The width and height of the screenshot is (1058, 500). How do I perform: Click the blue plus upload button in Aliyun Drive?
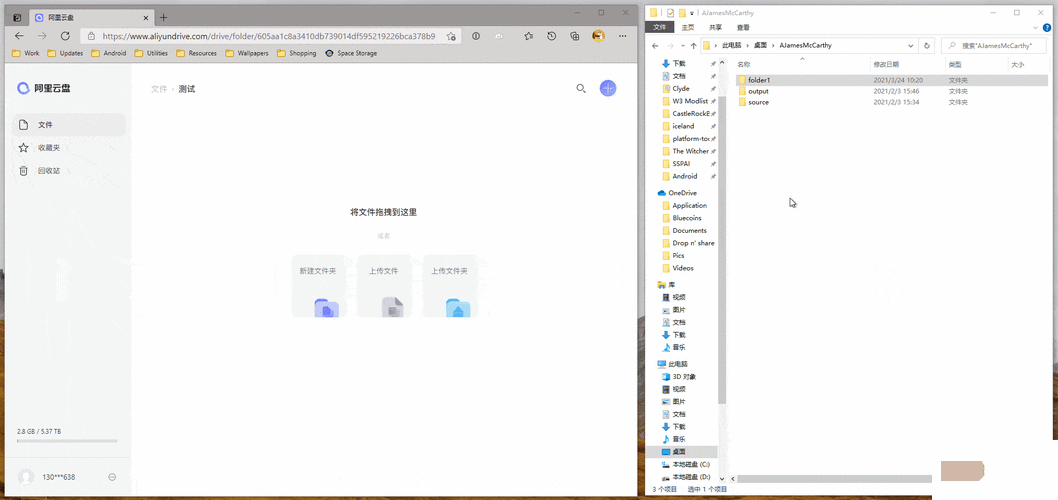pyautogui.click(x=608, y=88)
